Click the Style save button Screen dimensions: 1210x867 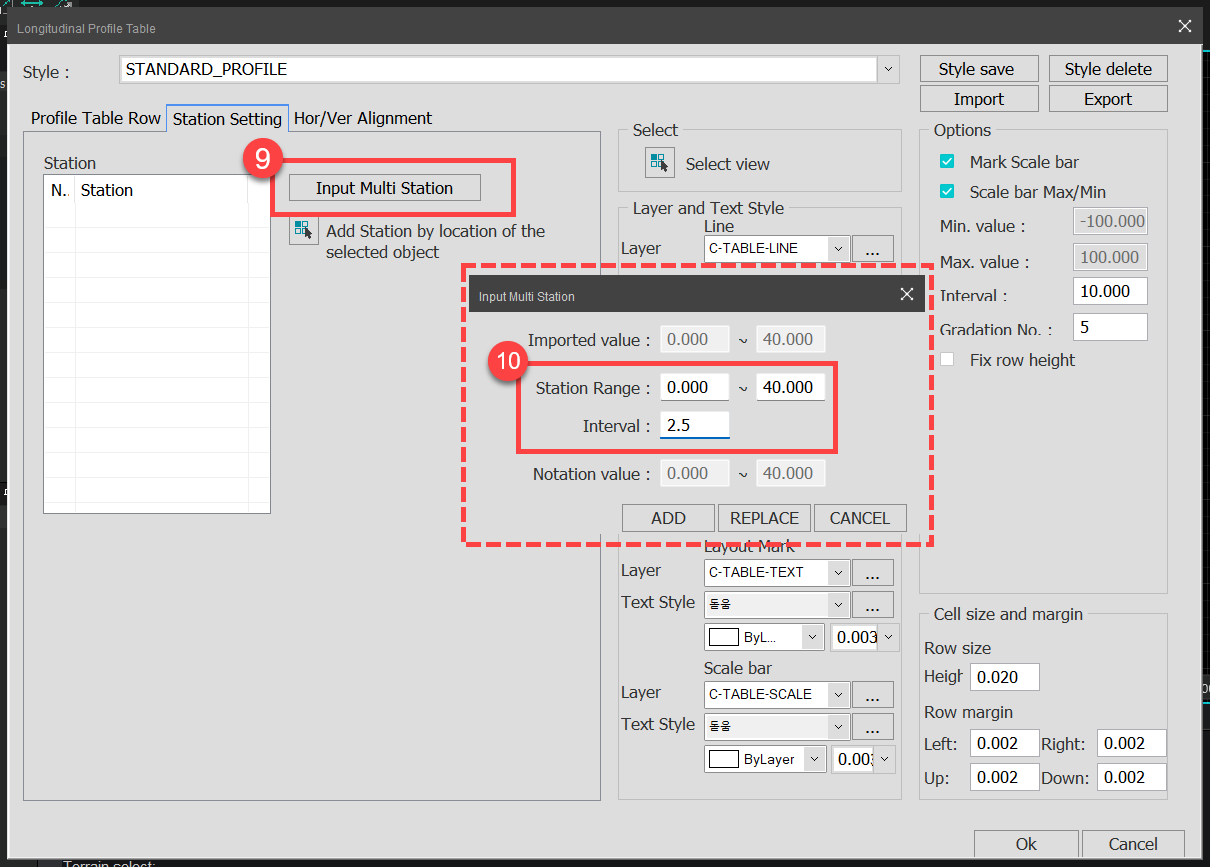point(979,68)
